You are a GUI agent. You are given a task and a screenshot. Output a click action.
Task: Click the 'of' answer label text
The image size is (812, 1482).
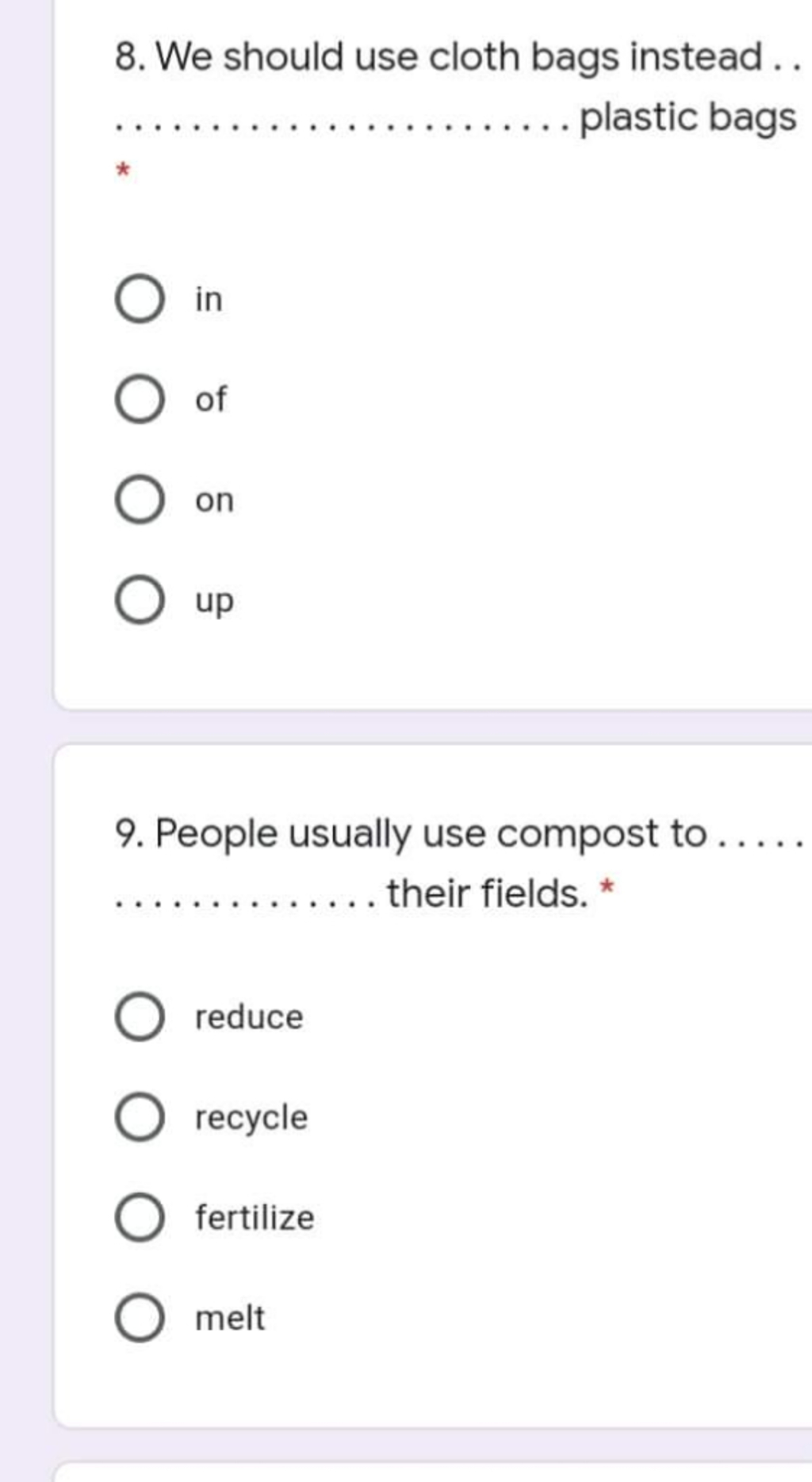211,399
